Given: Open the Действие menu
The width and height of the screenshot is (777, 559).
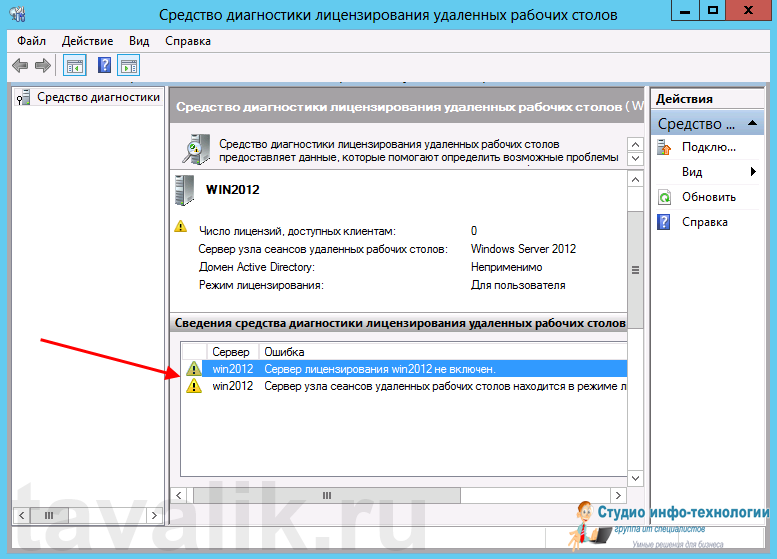Looking at the screenshot, I should pyautogui.click(x=87, y=41).
